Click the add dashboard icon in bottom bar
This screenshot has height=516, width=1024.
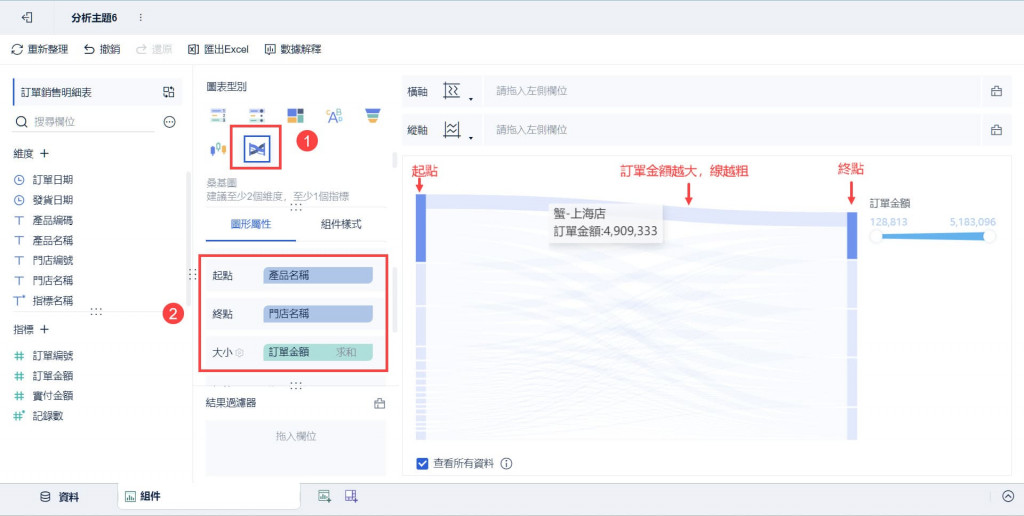point(351,496)
